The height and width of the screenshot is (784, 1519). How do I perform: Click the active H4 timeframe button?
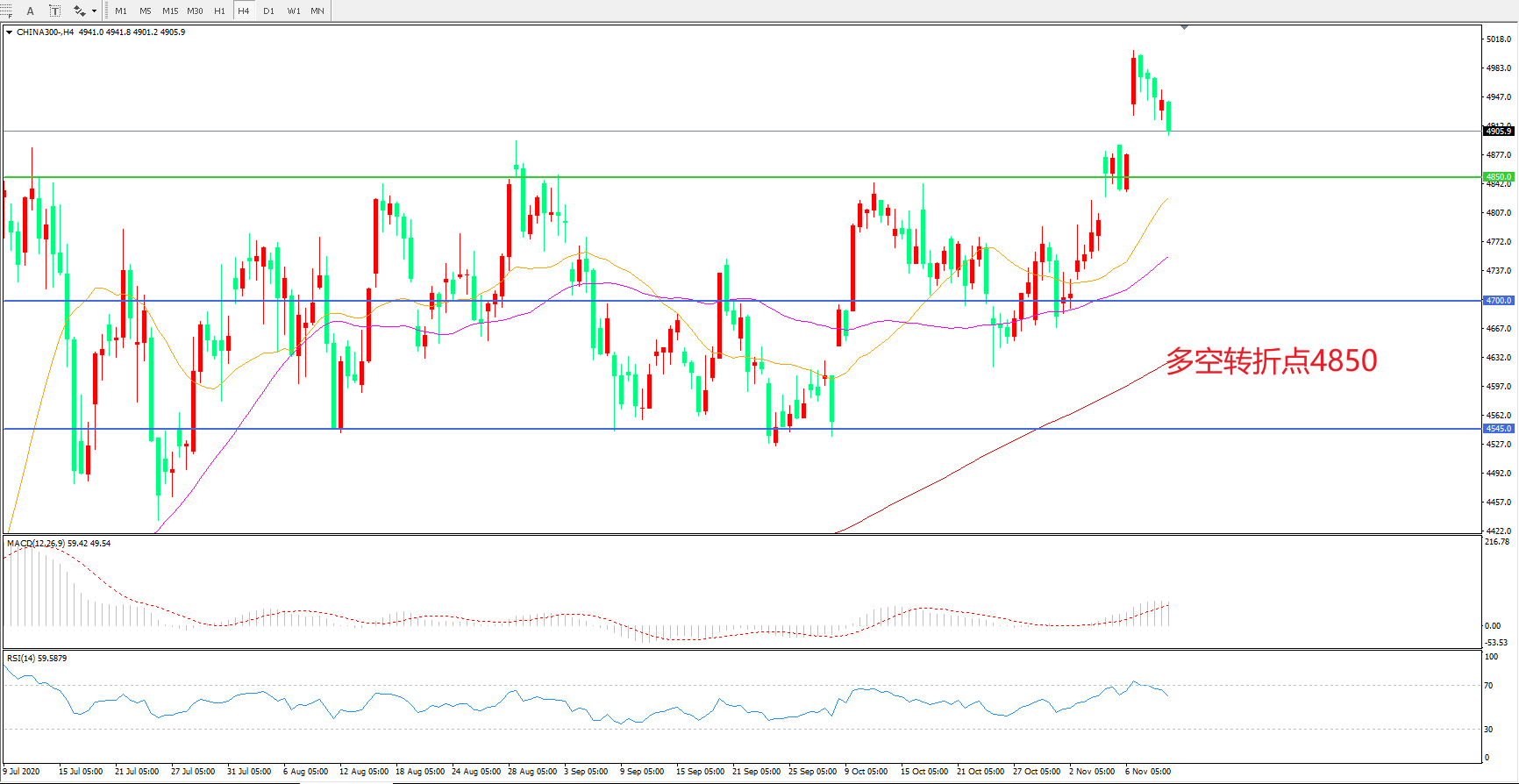point(244,11)
